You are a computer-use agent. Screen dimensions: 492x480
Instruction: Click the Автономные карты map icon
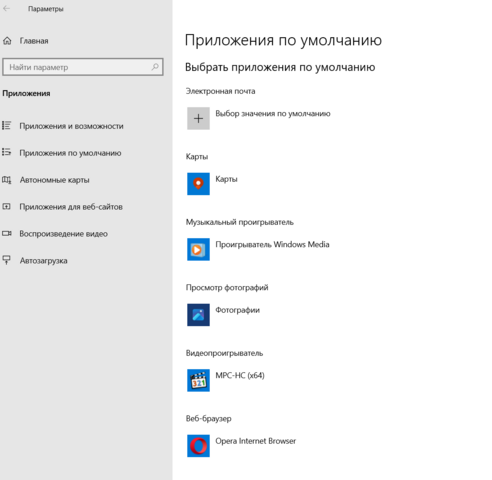point(7,180)
